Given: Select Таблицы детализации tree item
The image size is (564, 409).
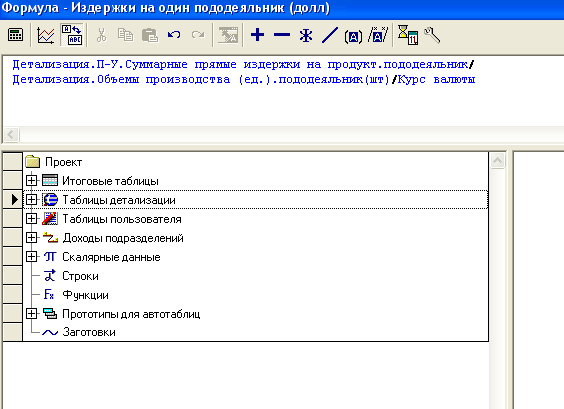Looking at the screenshot, I should click(x=119, y=200).
